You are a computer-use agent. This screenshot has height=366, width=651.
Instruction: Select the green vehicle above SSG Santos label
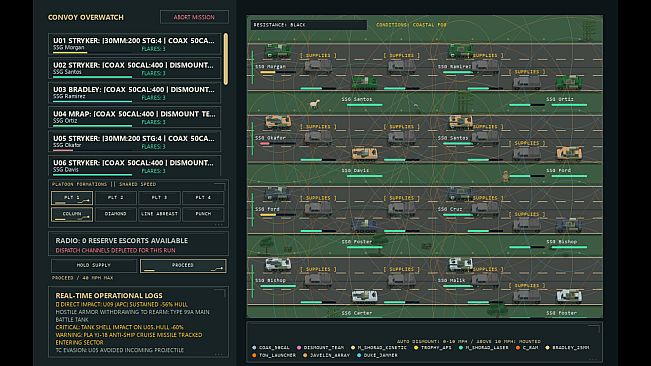pos(365,82)
